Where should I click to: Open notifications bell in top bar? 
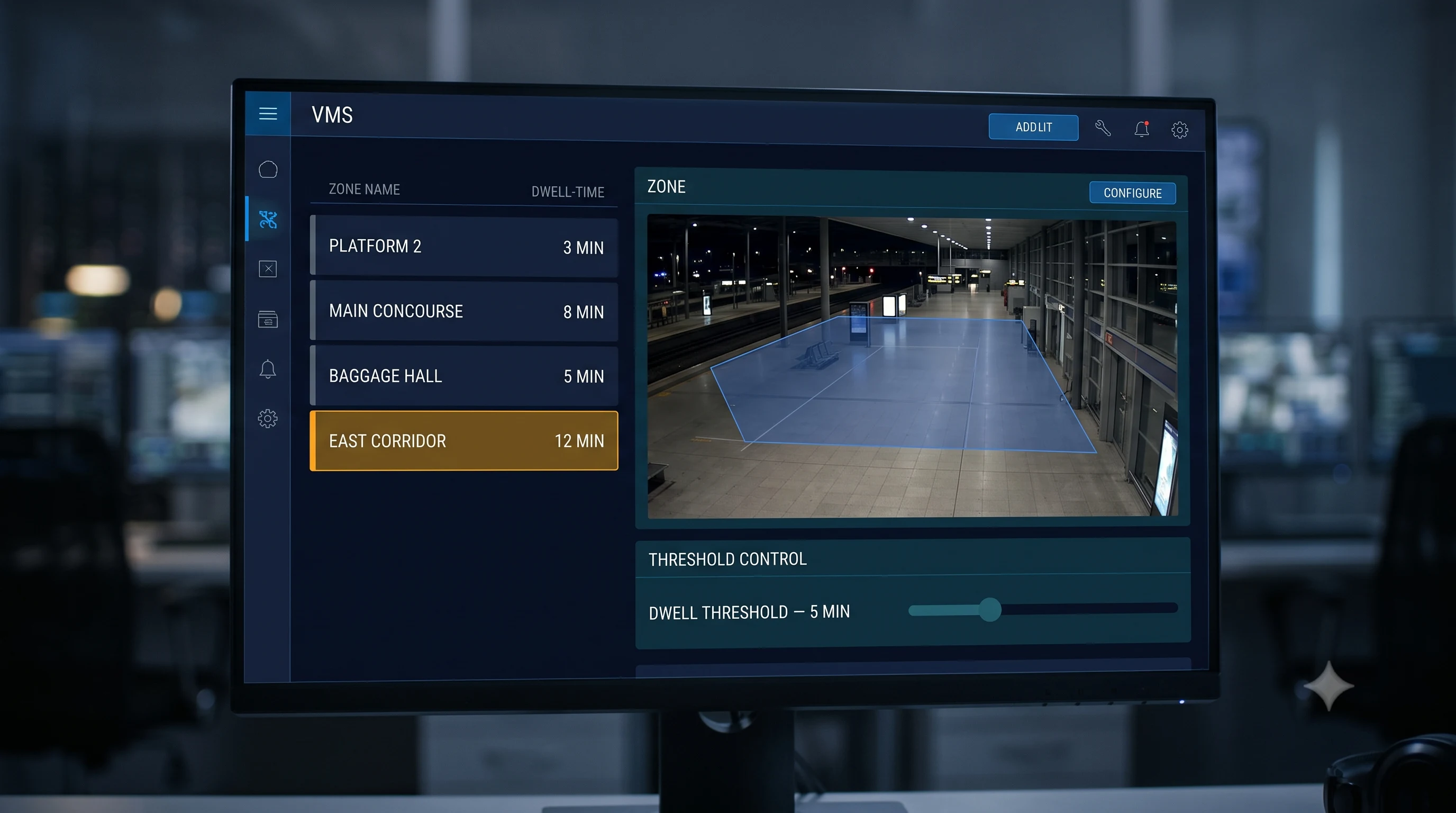[1142, 129]
